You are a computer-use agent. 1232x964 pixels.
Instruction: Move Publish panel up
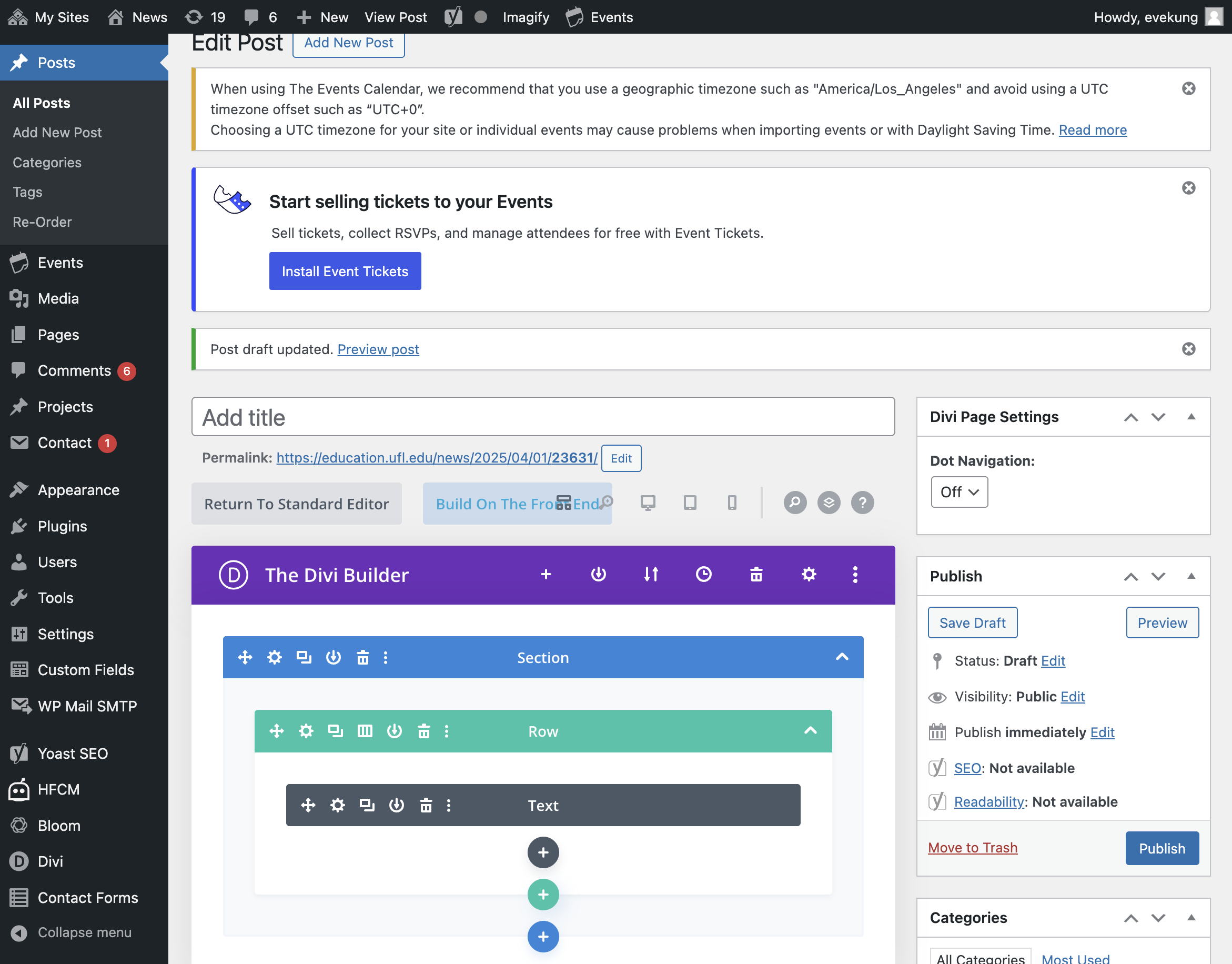pyautogui.click(x=1130, y=577)
